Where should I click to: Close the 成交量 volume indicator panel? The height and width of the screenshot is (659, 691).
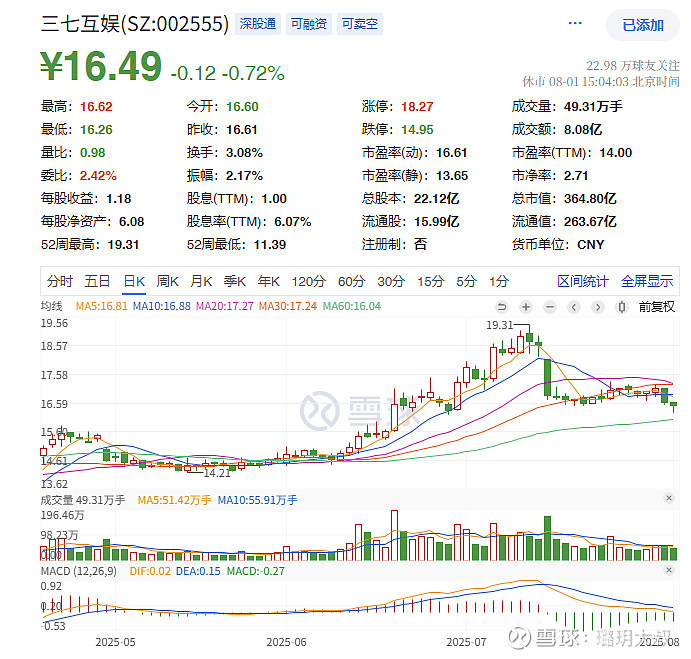point(669,498)
